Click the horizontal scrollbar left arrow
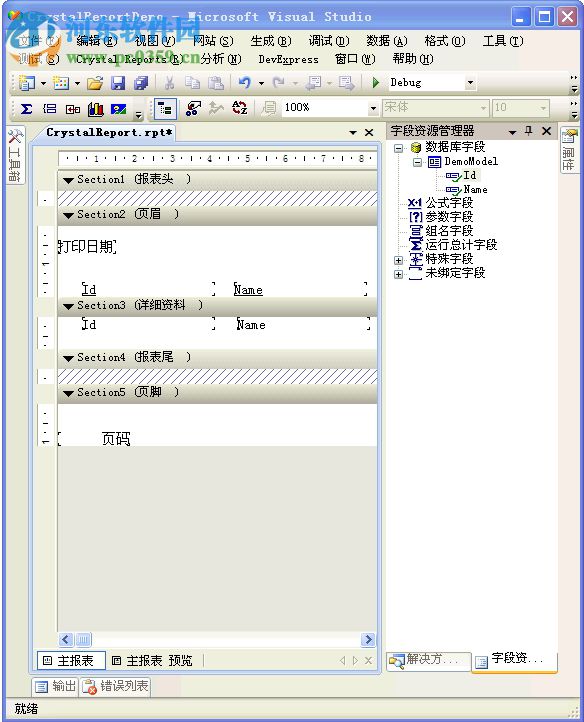Viewport: 584px width, 722px height. pos(65,640)
